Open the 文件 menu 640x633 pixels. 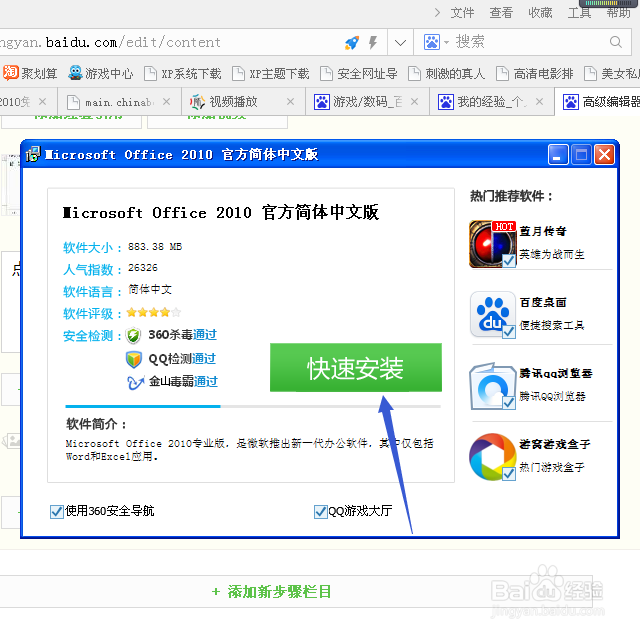point(462,13)
